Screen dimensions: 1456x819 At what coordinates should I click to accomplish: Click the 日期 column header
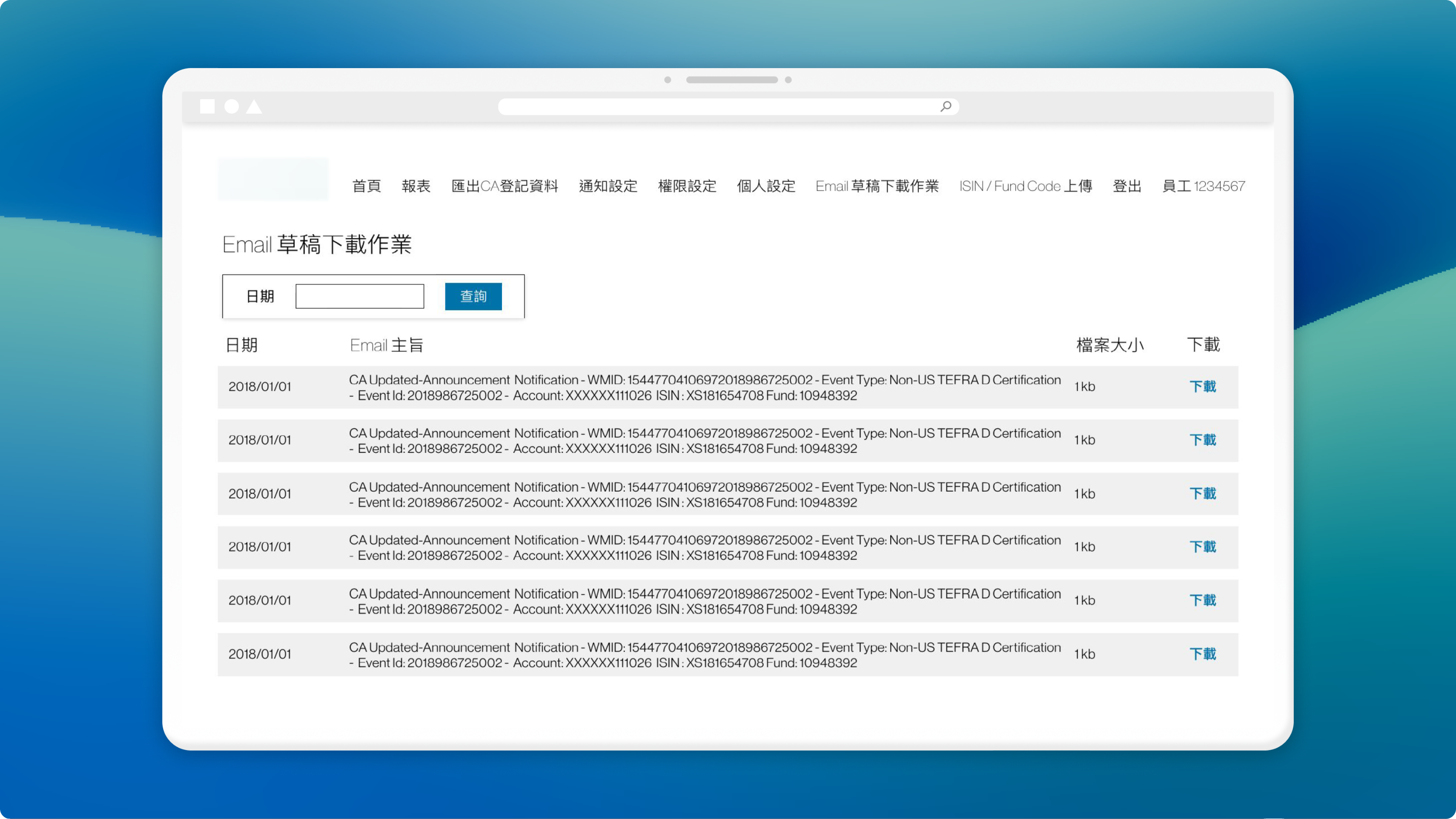click(241, 345)
